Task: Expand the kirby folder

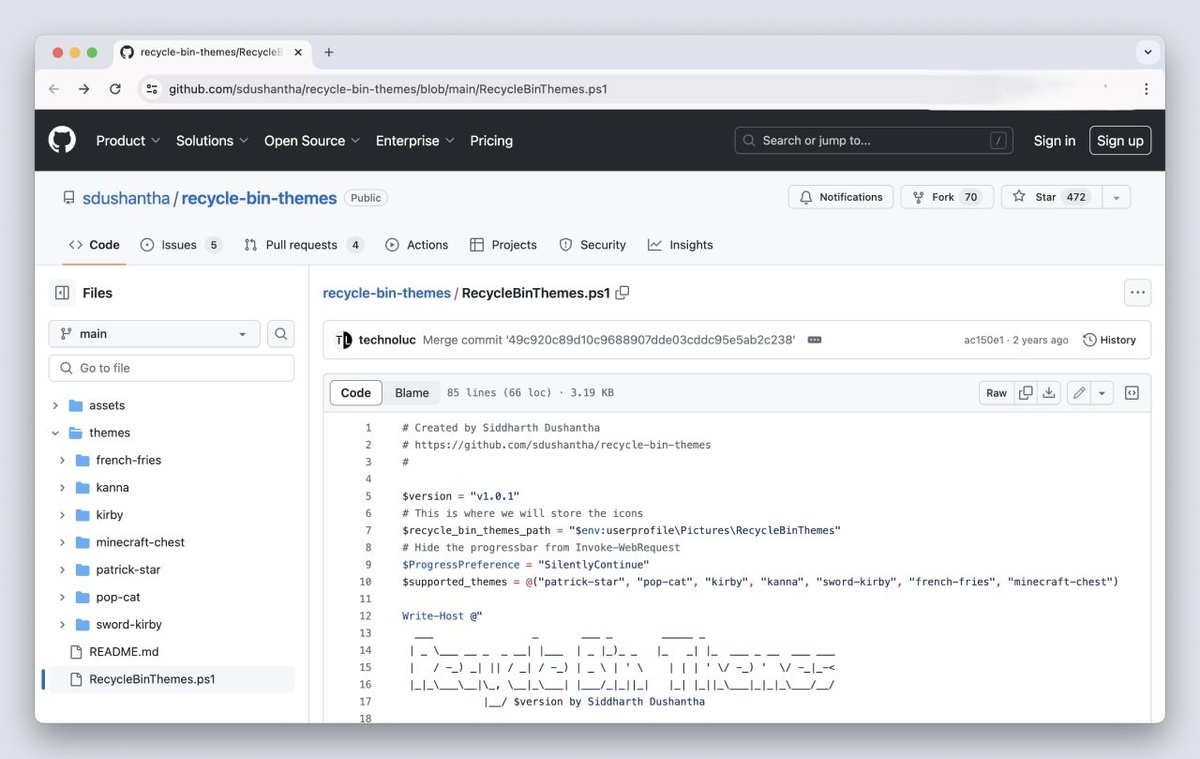Action: coord(62,515)
